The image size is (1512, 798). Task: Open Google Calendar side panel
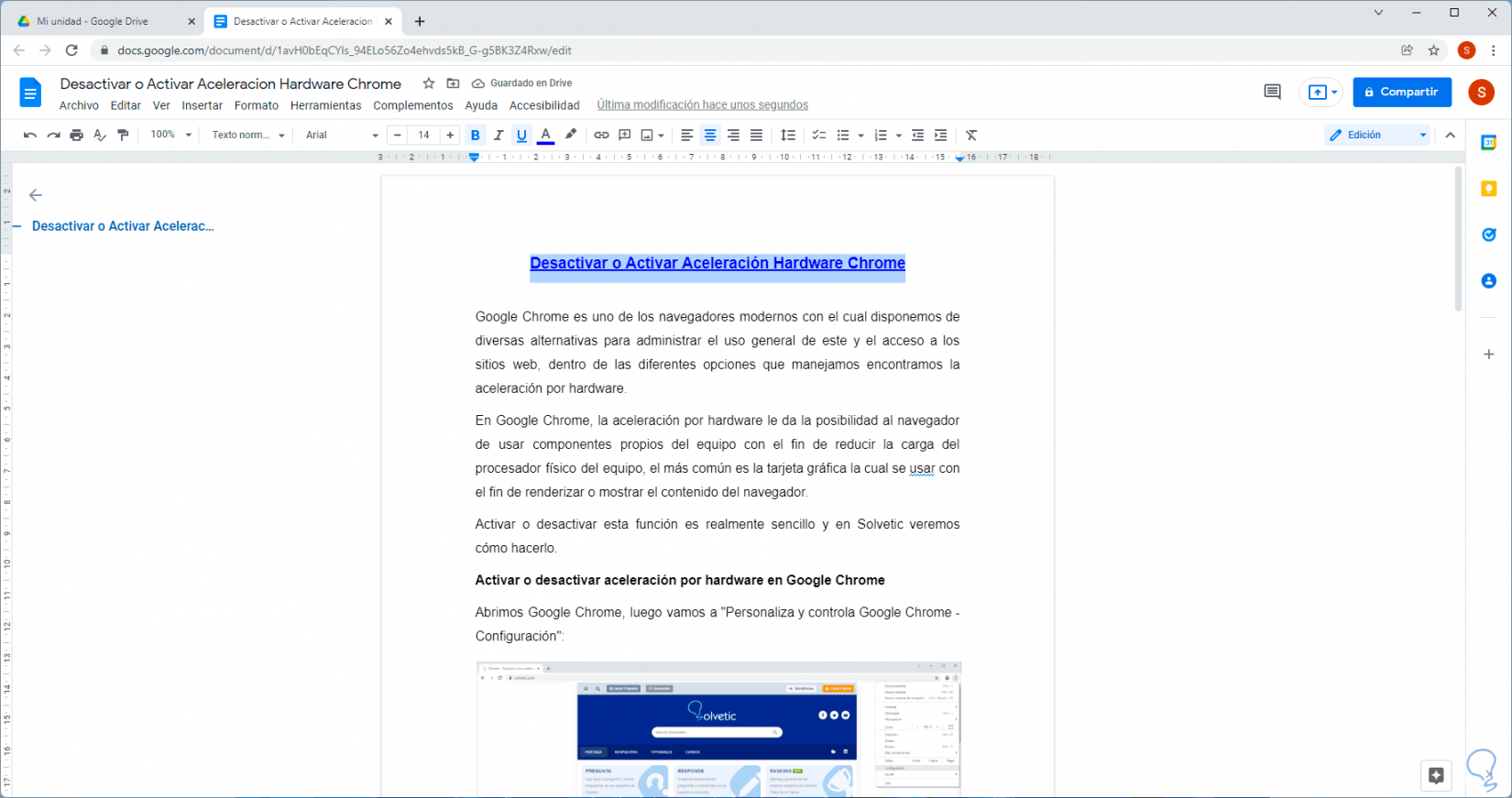(x=1489, y=142)
